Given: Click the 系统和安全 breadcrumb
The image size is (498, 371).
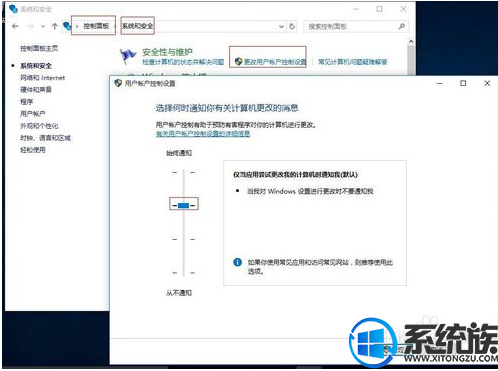Looking at the screenshot, I should click(x=137, y=26).
